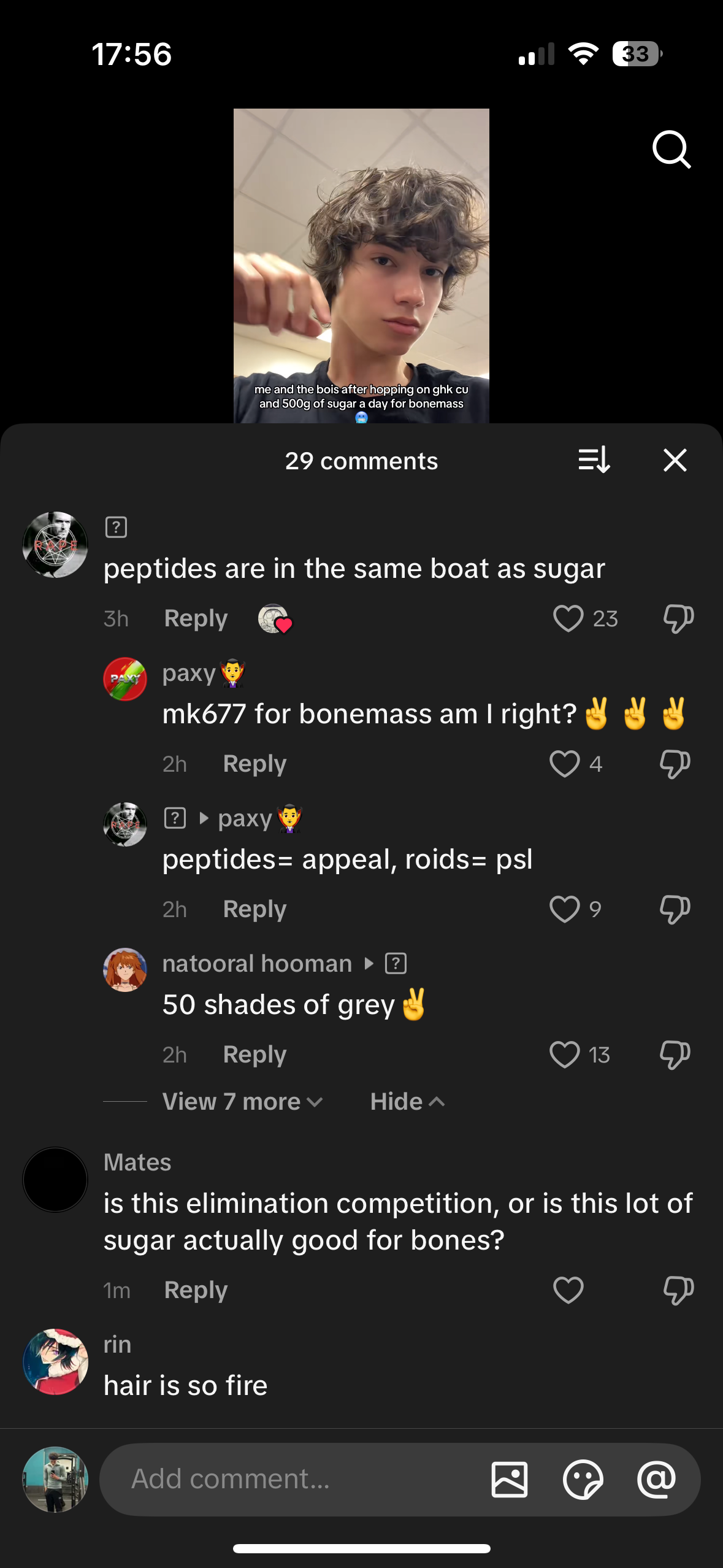This screenshot has height=1568, width=723.
Task: Reply to natooral hooman's comment
Action: pos(254,1055)
